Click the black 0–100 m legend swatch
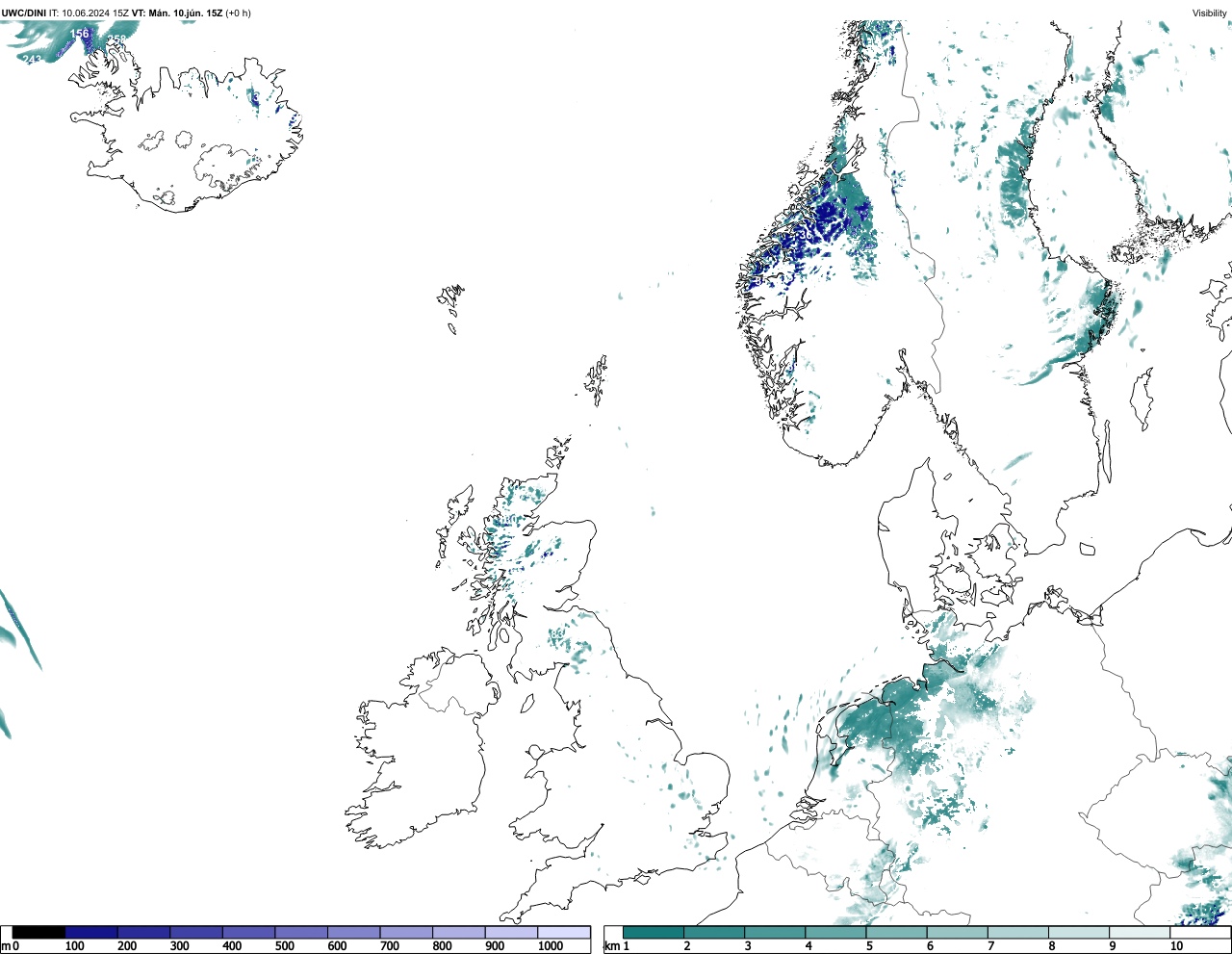This screenshot has width=1232, height=954. point(39,932)
